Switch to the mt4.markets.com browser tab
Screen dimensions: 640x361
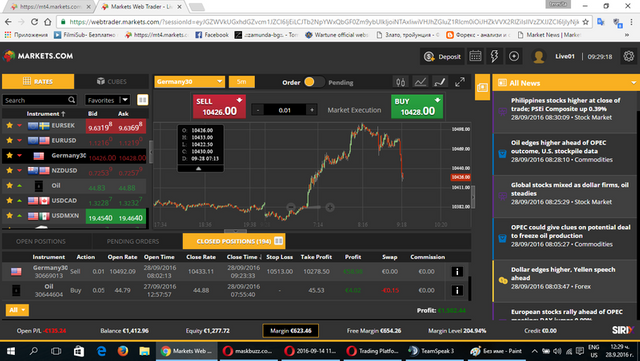point(50,7)
